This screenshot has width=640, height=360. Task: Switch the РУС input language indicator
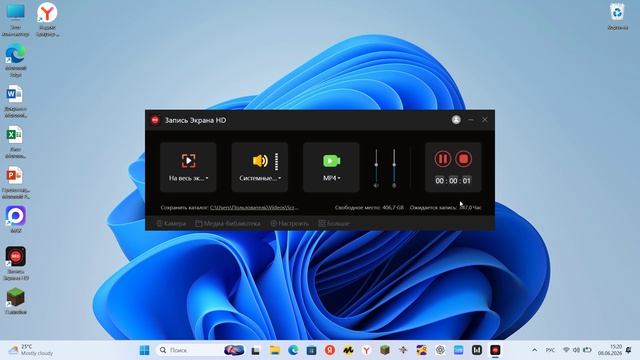point(550,350)
